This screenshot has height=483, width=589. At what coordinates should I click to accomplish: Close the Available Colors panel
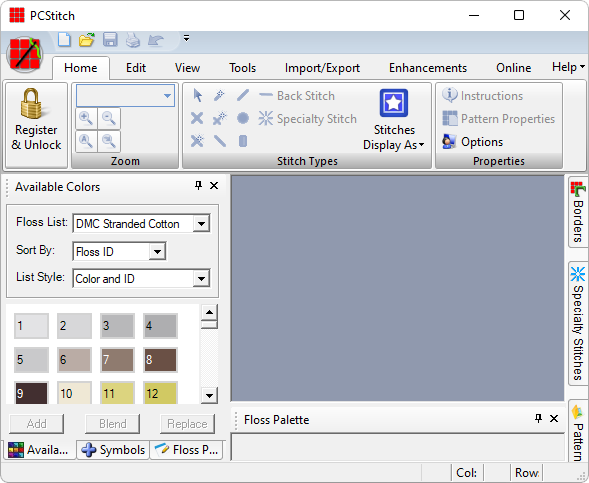pos(214,186)
